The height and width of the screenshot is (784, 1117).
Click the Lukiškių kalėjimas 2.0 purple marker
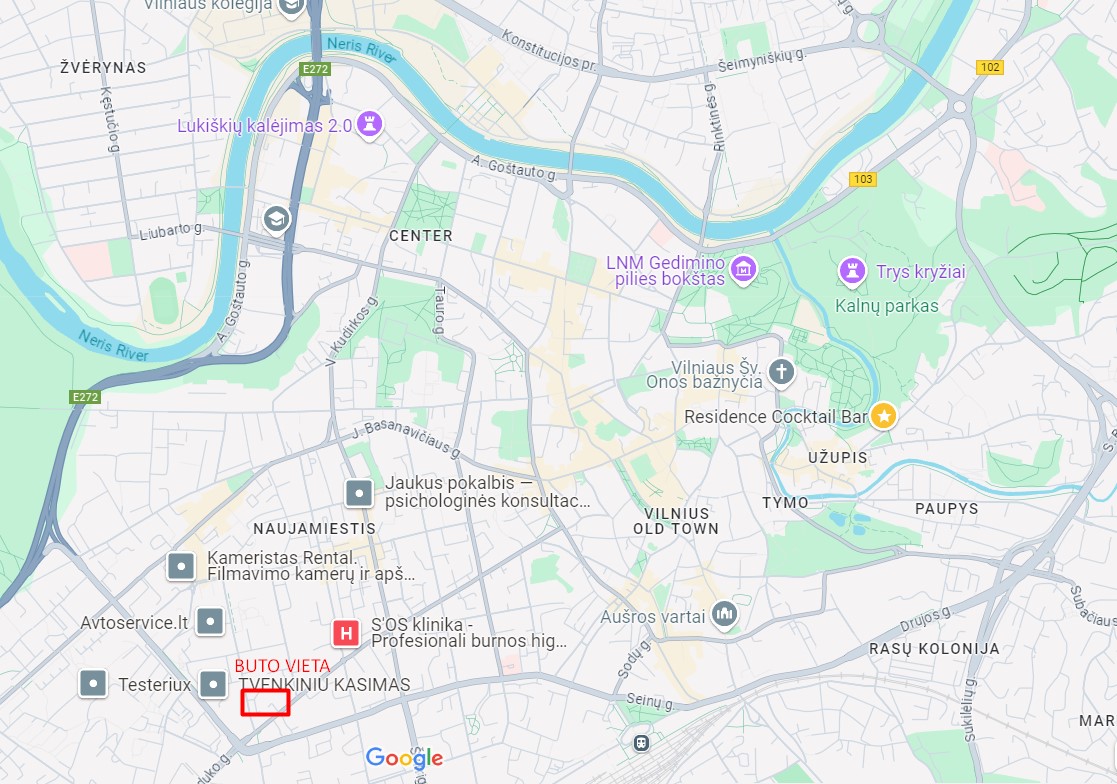coord(369,124)
